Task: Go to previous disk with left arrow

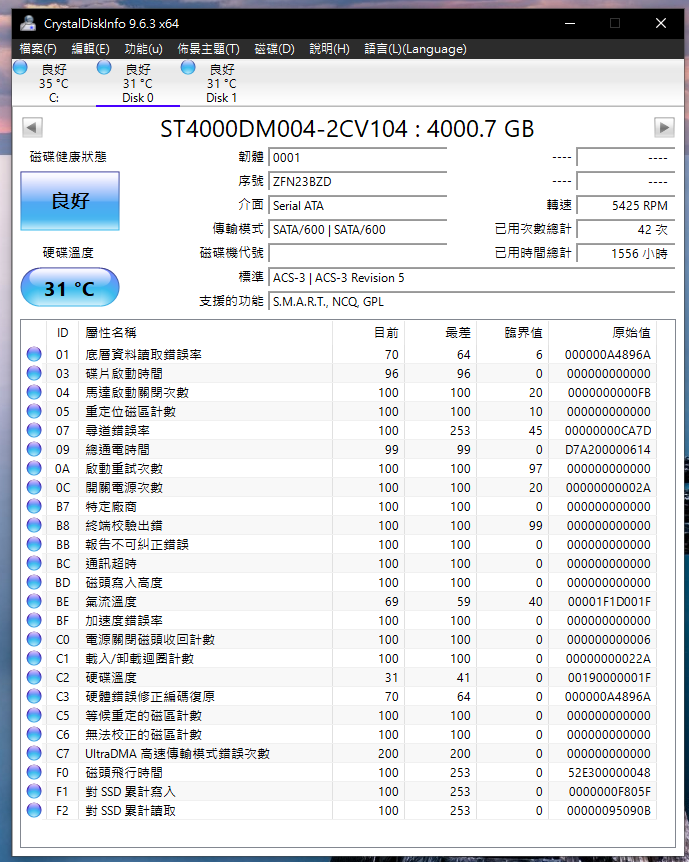Action: click(x=32, y=128)
